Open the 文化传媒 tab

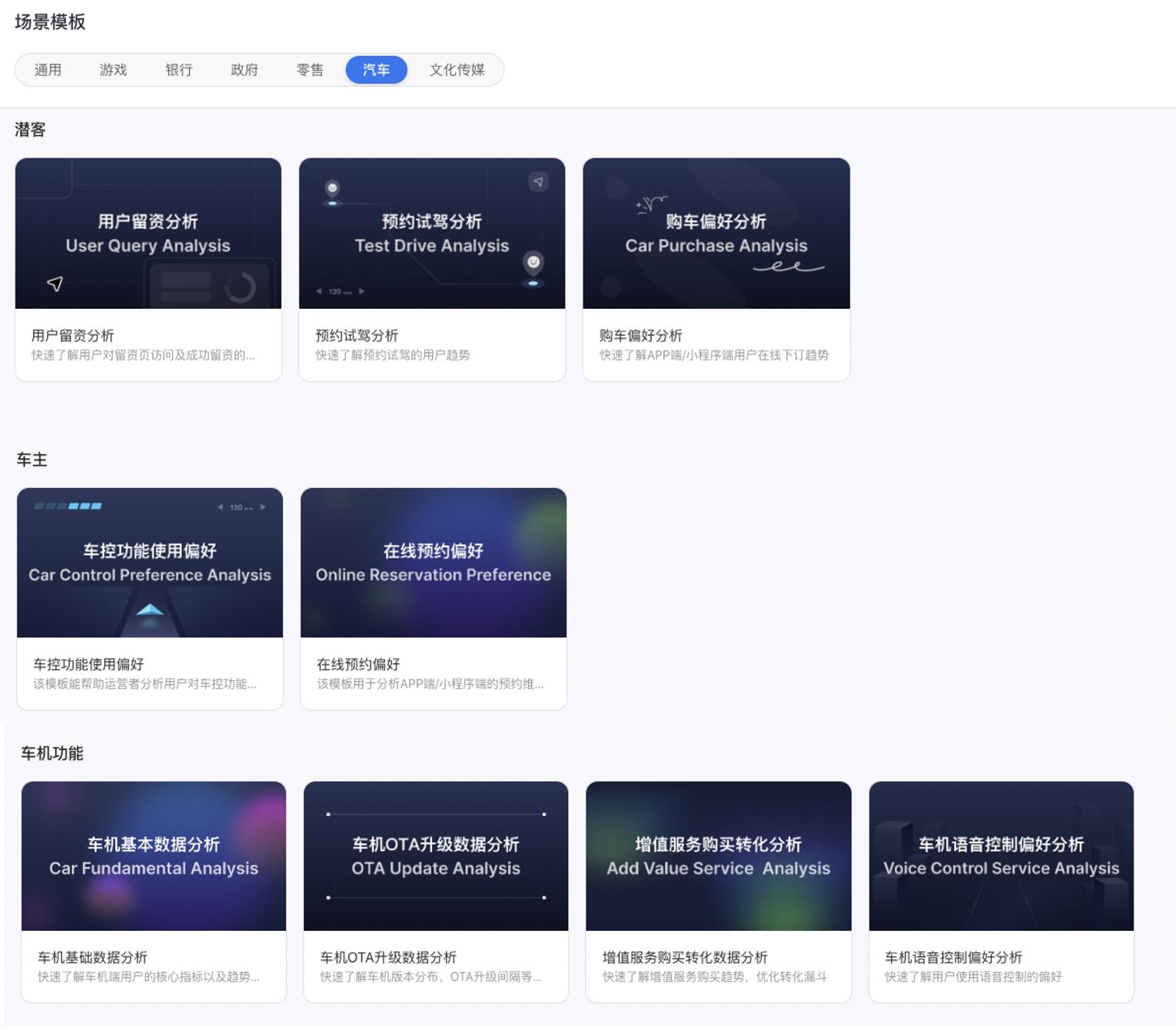(457, 70)
